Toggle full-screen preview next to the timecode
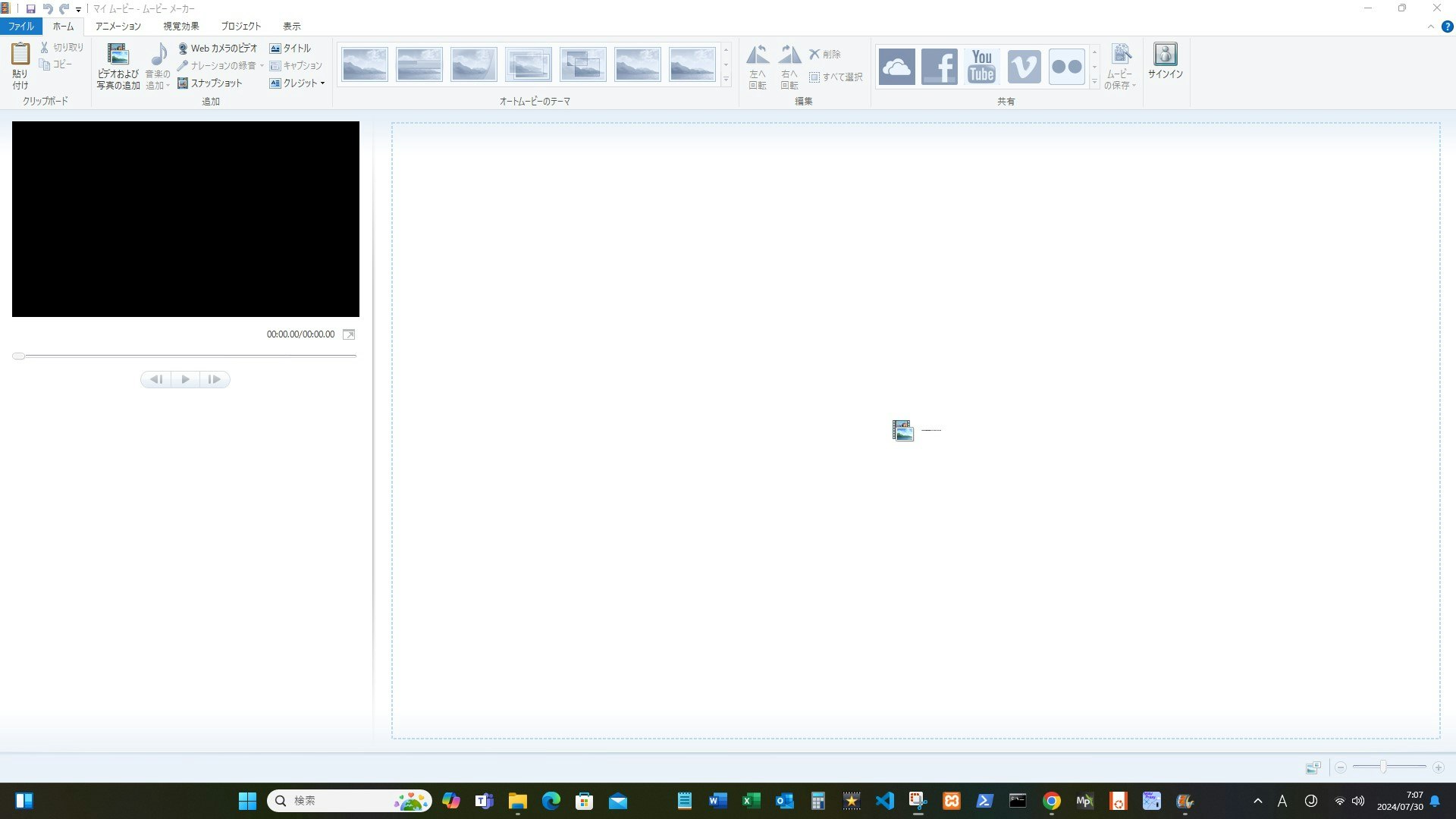Image resolution: width=1456 pixels, height=819 pixels. [x=349, y=334]
